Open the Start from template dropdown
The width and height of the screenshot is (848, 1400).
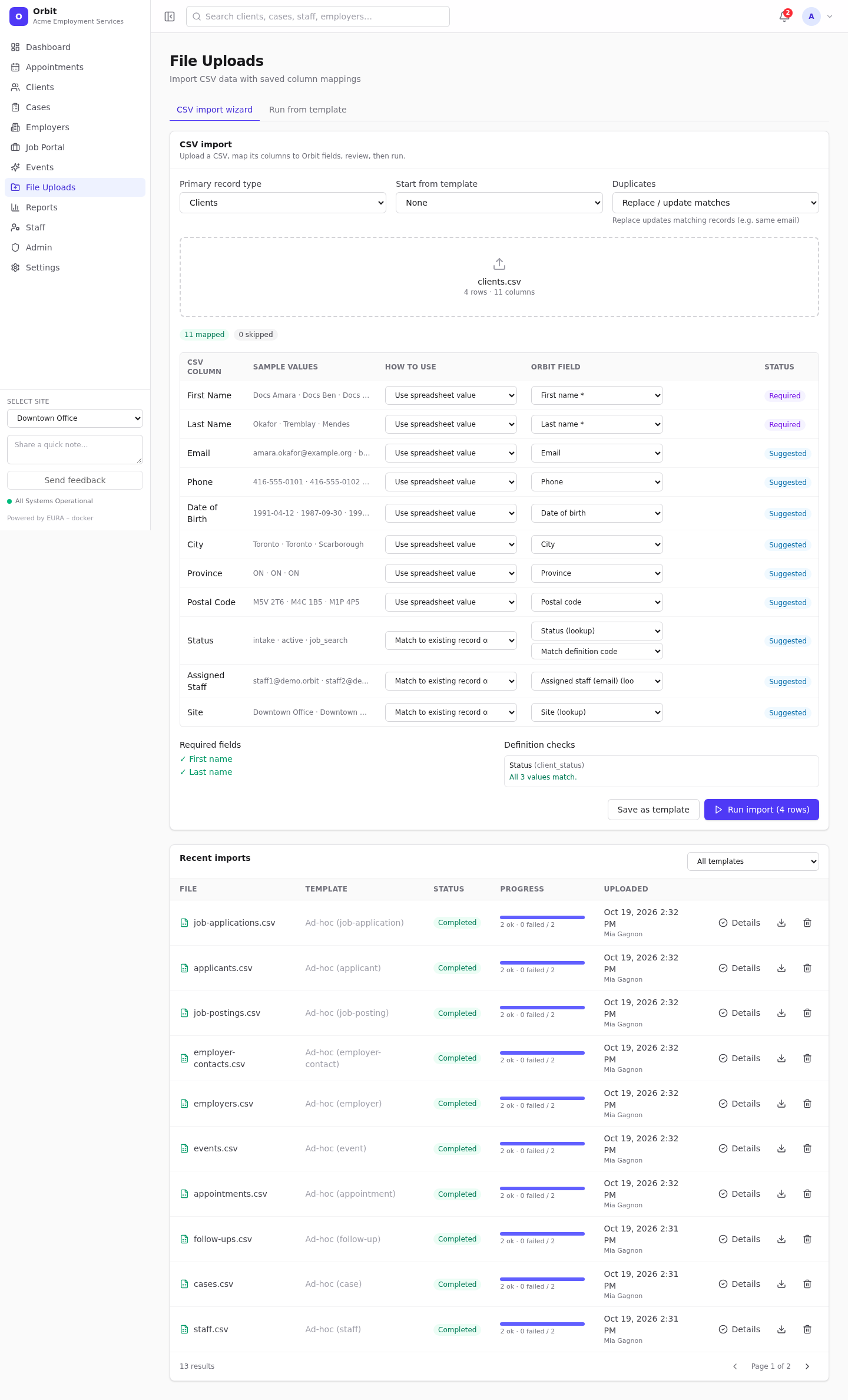499,203
